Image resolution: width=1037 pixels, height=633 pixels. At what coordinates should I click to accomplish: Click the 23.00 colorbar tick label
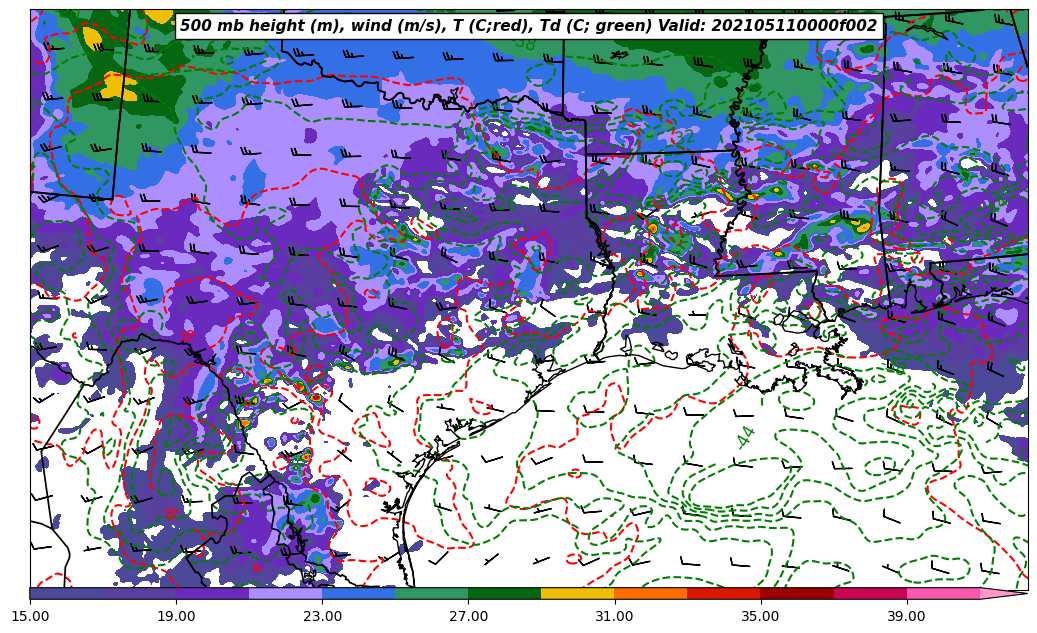(323, 616)
